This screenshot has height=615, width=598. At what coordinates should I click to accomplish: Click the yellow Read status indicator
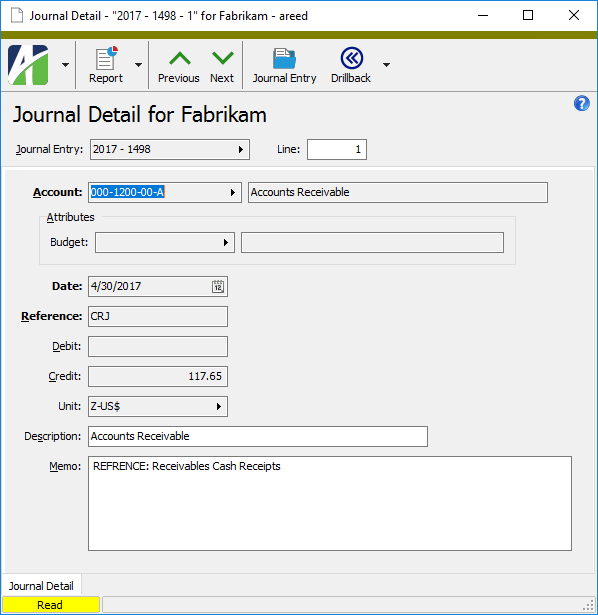pyautogui.click(x=51, y=604)
